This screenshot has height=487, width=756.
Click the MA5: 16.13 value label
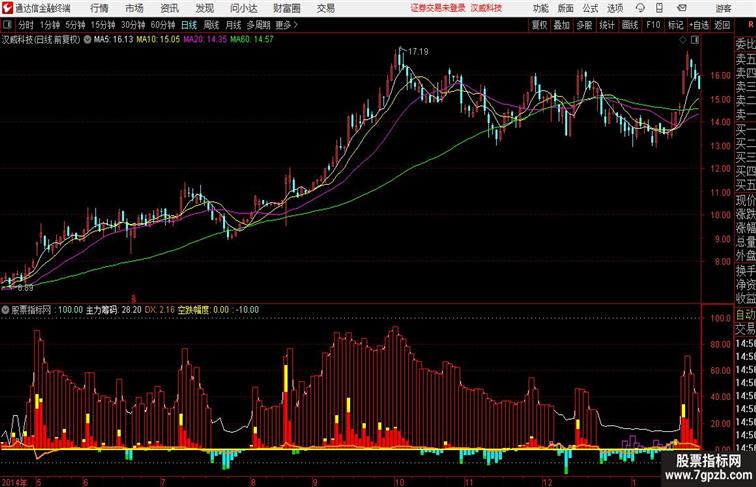[x=113, y=40]
